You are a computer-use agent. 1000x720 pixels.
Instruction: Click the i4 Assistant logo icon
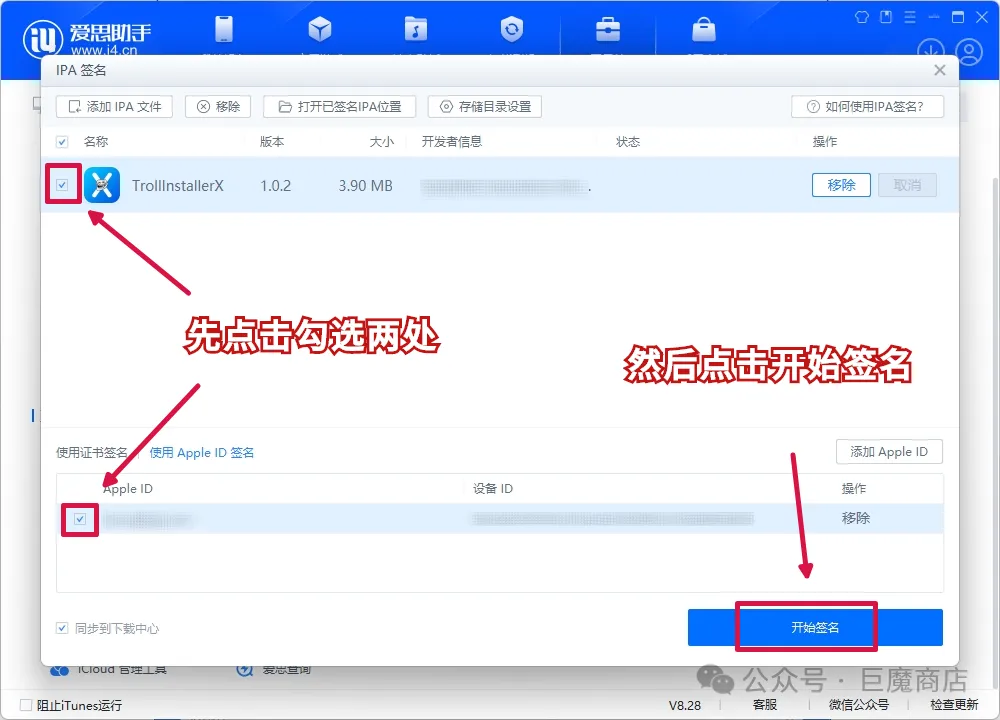click(42, 38)
